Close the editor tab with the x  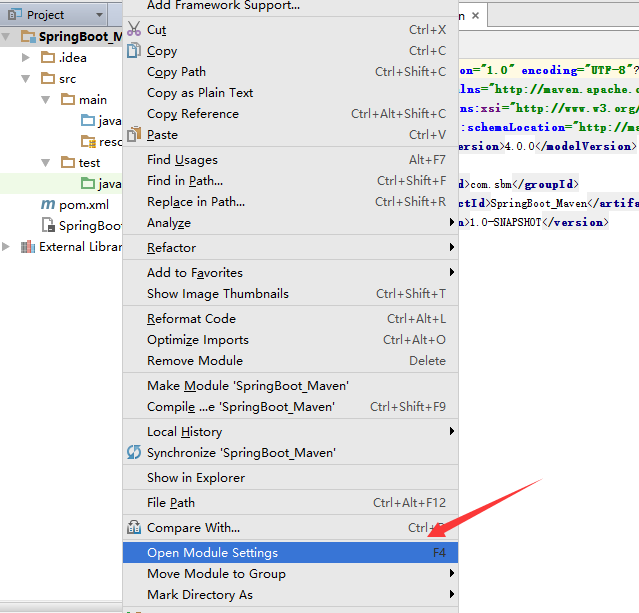coord(475,15)
